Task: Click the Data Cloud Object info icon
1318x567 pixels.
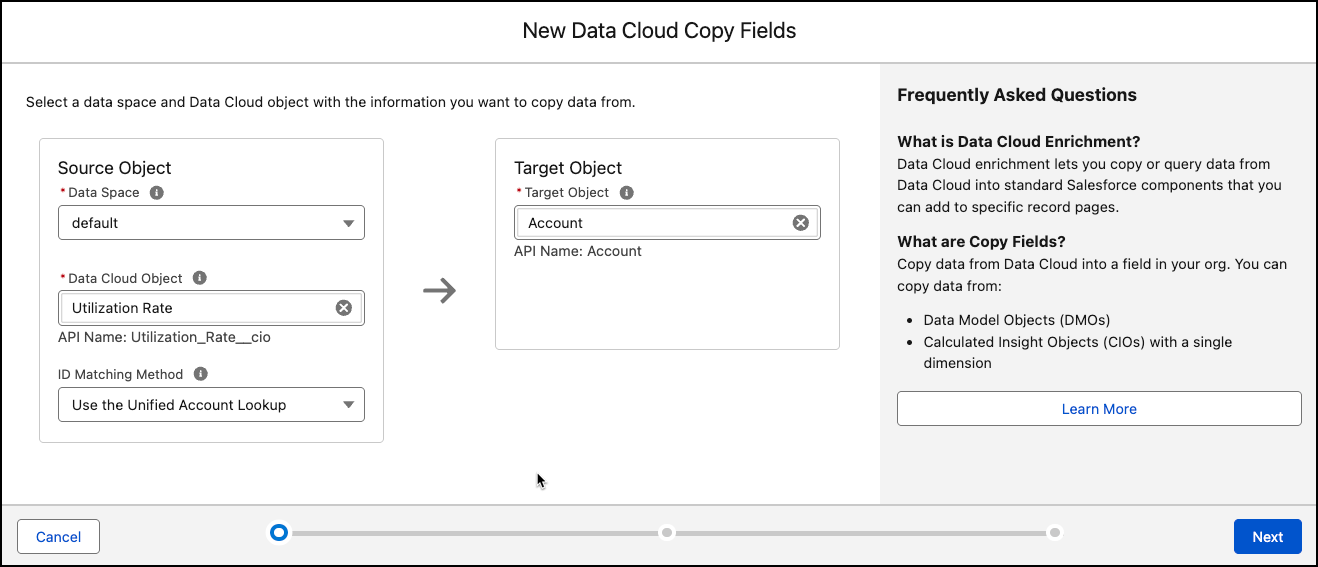Action: [x=199, y=278]
